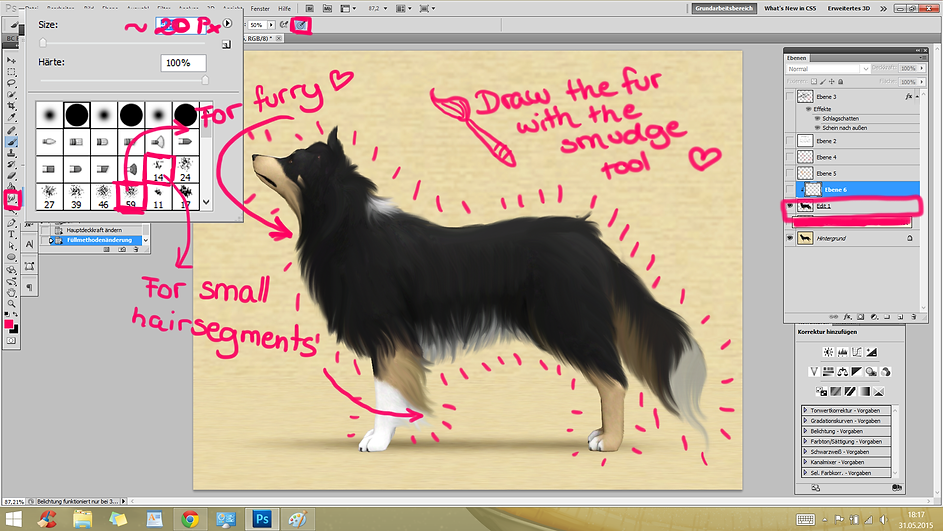This screenshot has width=943, height=531.
Task: Select the Hand tool
Action: point(11,292)
